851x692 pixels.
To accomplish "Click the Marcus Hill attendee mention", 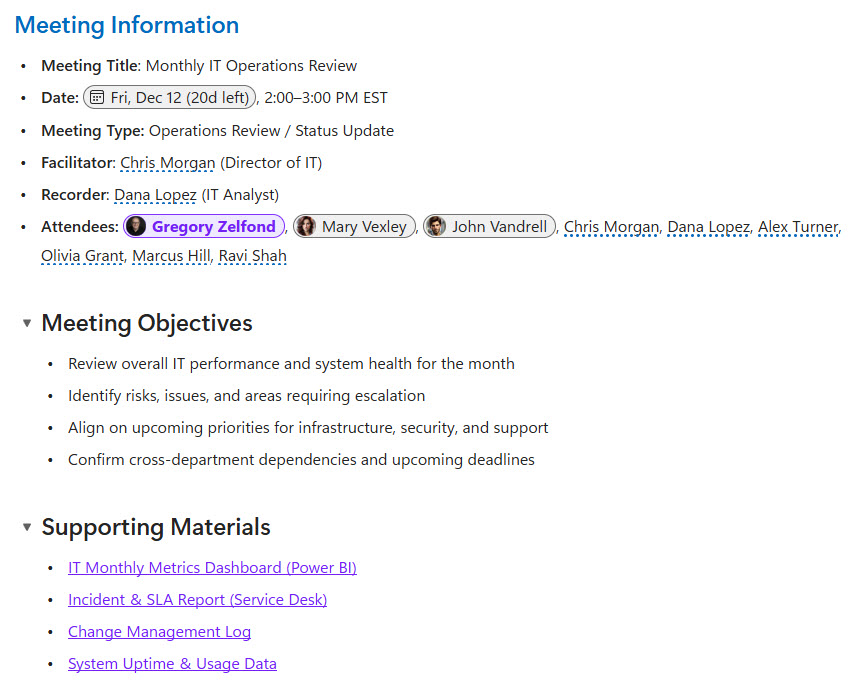I will (x=170, y=256).
